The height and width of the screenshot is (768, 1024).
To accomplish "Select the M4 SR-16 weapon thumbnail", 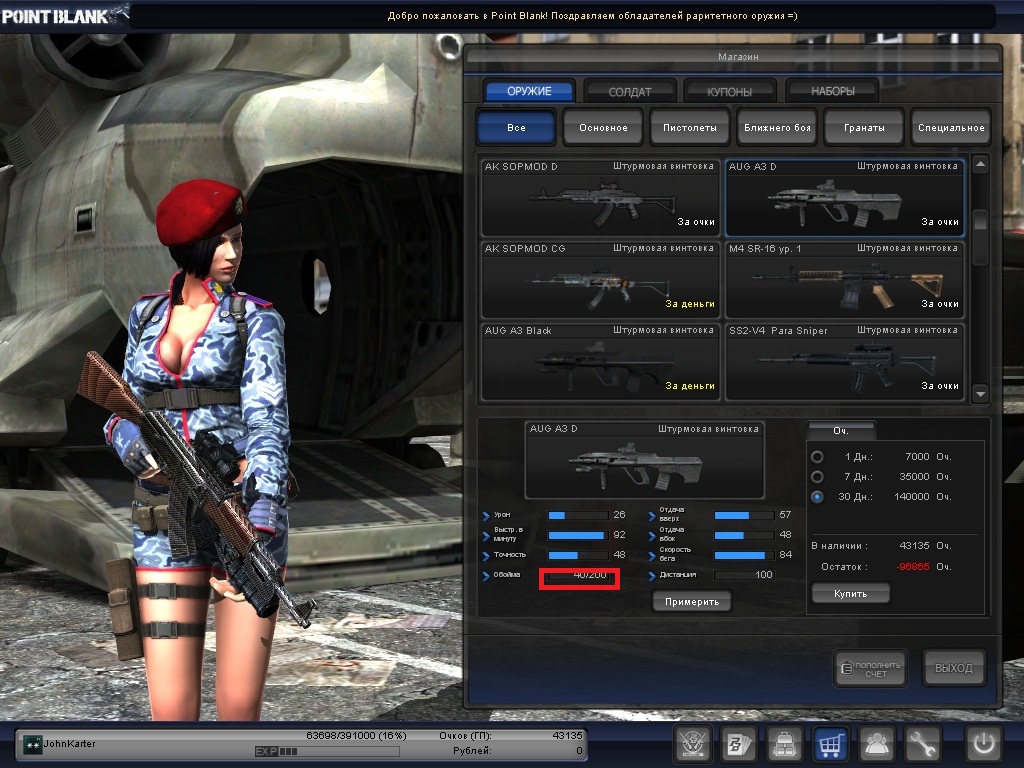I will click(x=845, y=279).
